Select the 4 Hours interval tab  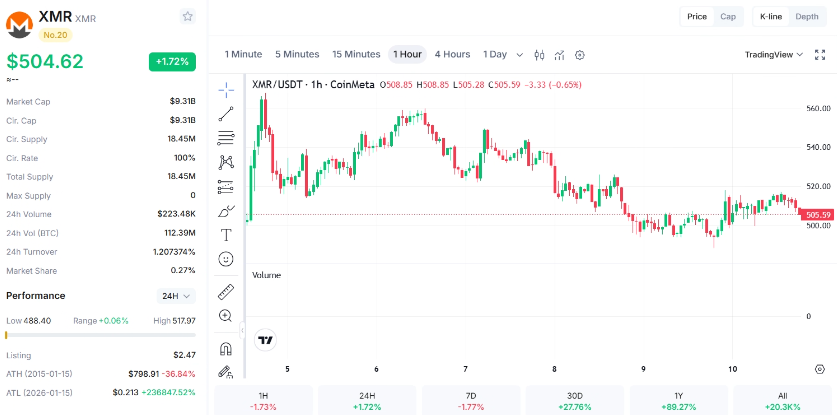tap(452, 54)
